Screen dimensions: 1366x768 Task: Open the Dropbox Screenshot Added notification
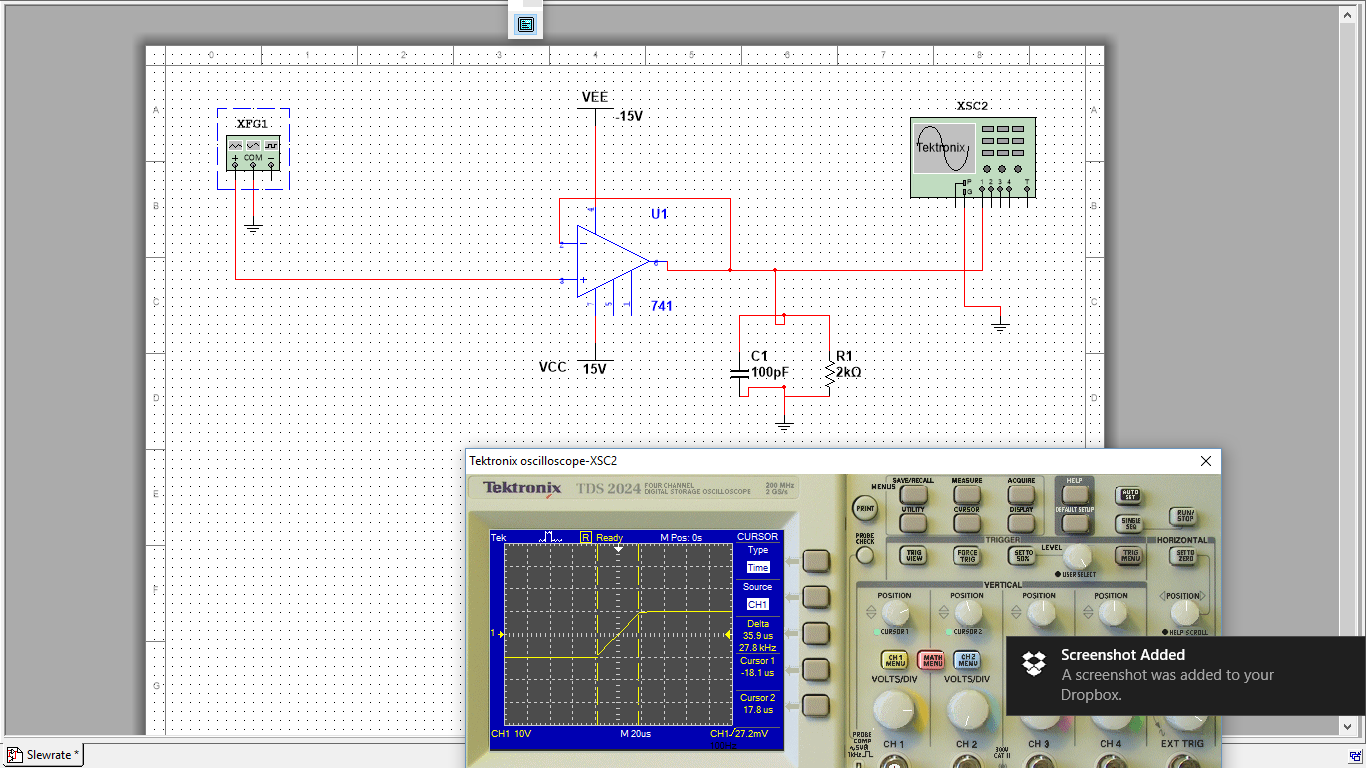(x=1185, y=676)
